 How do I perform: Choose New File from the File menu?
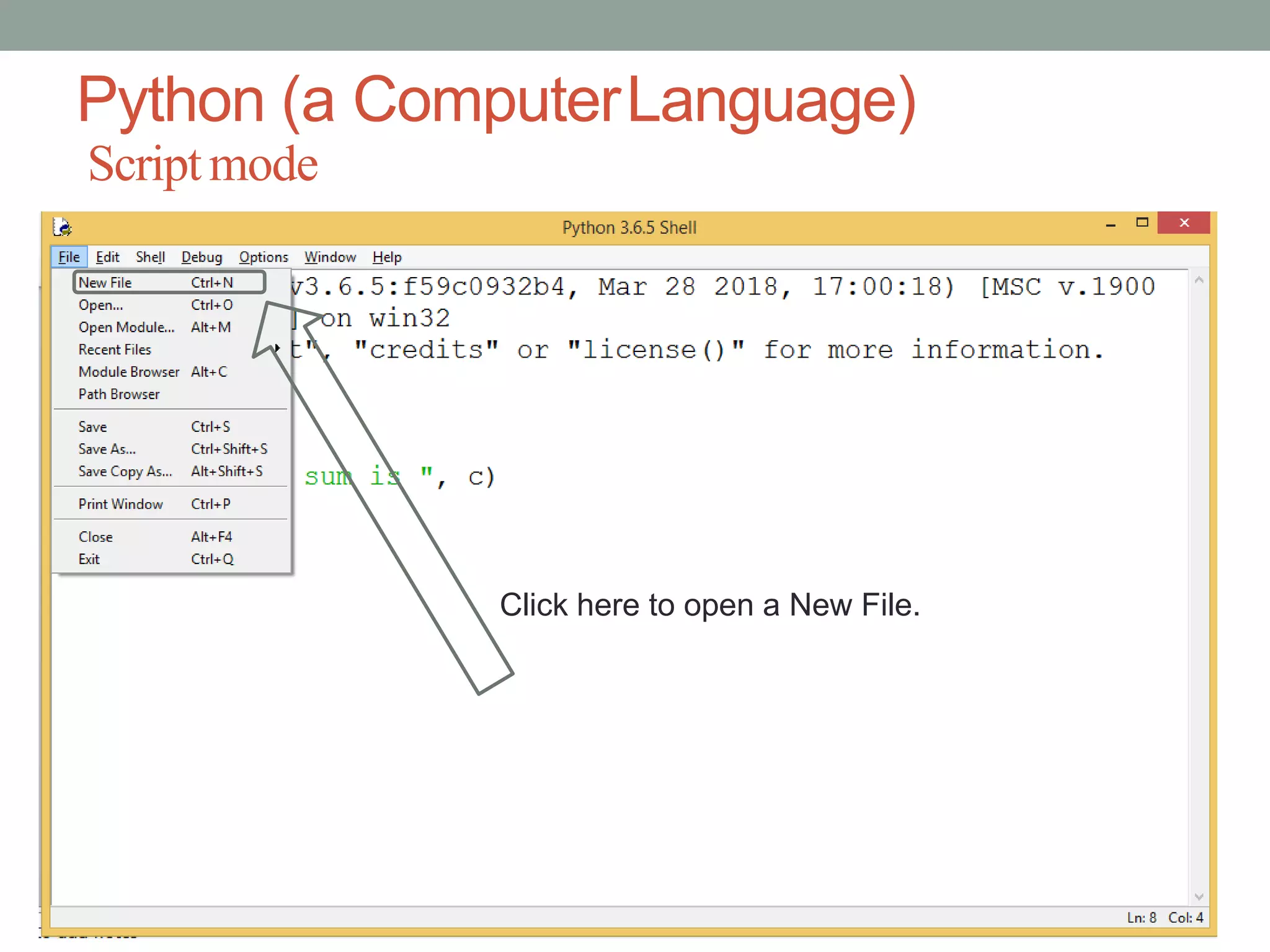[x=170, y=283]
